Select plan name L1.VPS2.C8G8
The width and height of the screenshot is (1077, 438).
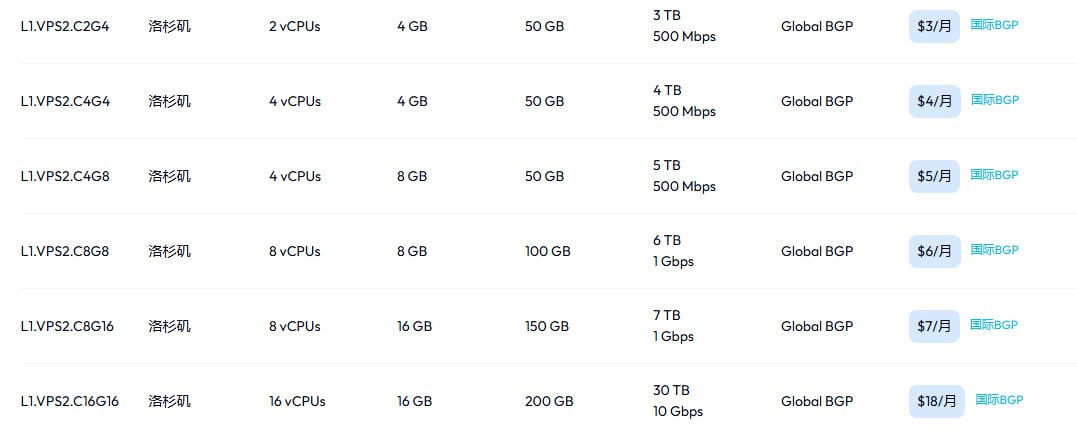(x=65, y=251)
